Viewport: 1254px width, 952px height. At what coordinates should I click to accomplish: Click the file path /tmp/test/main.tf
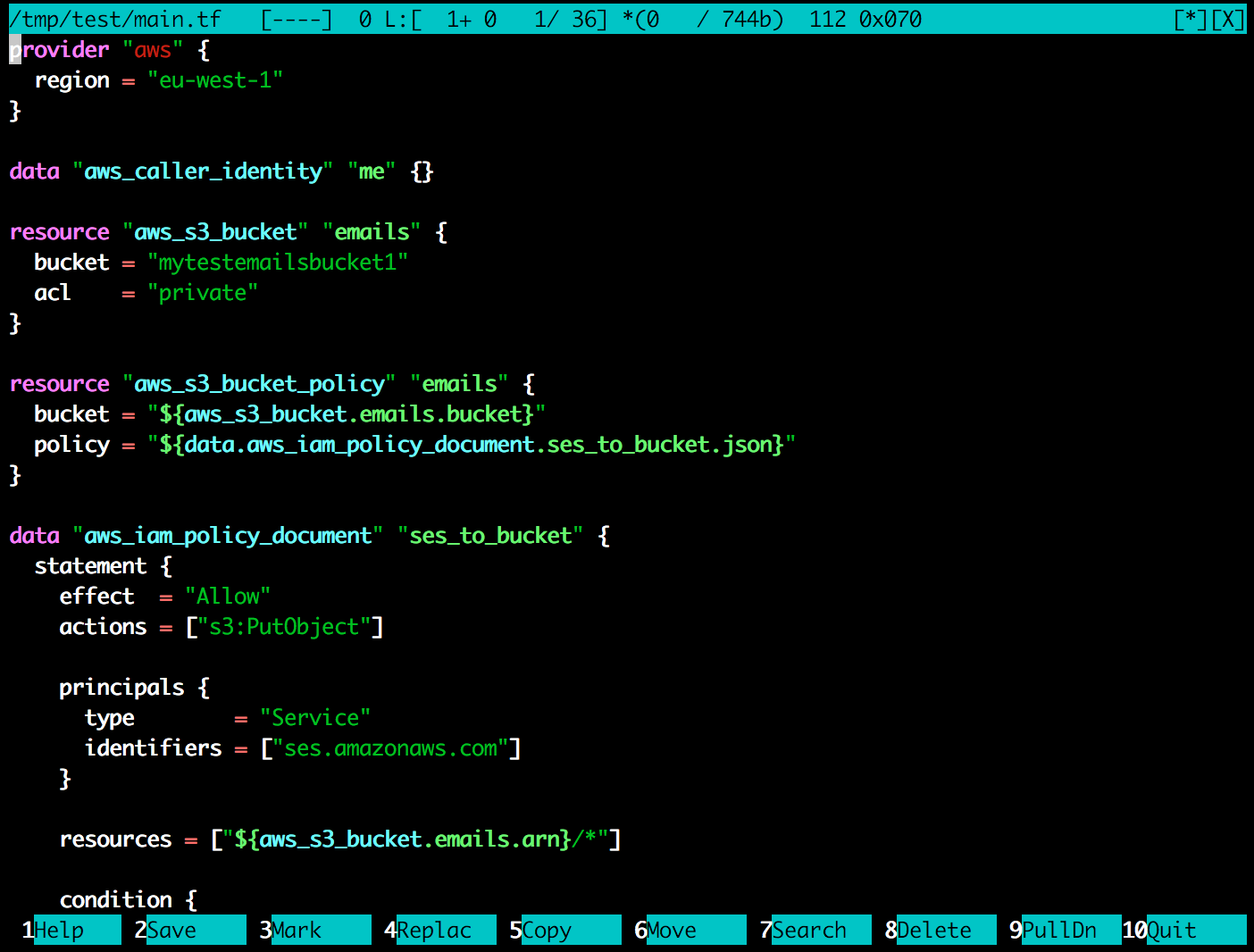(x=115, y=19)
